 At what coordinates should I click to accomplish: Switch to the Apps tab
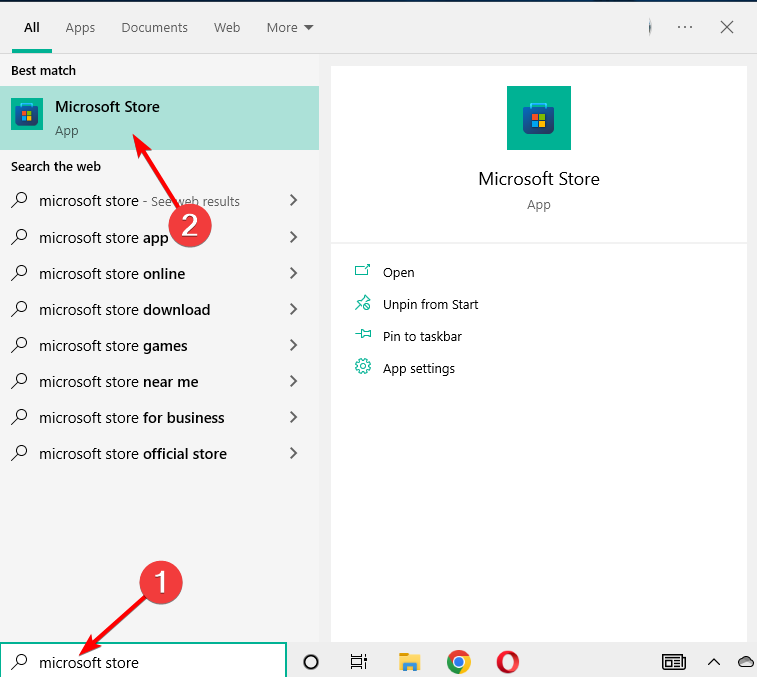pos(80,28)
